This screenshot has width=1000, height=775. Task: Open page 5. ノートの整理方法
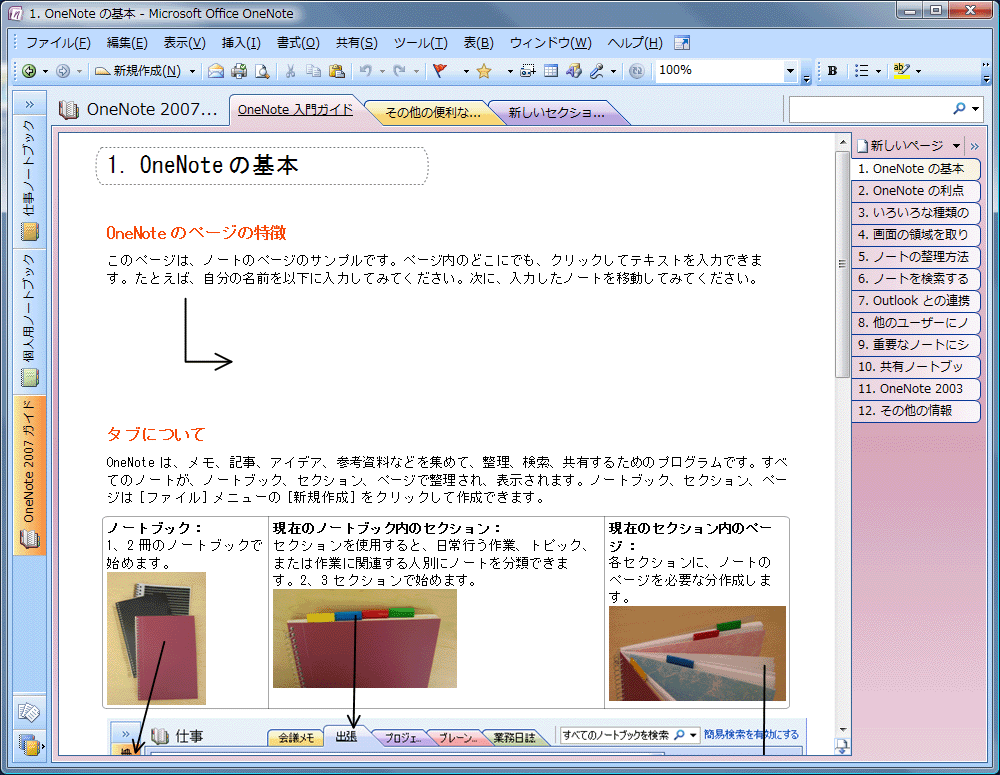(915, 257)
